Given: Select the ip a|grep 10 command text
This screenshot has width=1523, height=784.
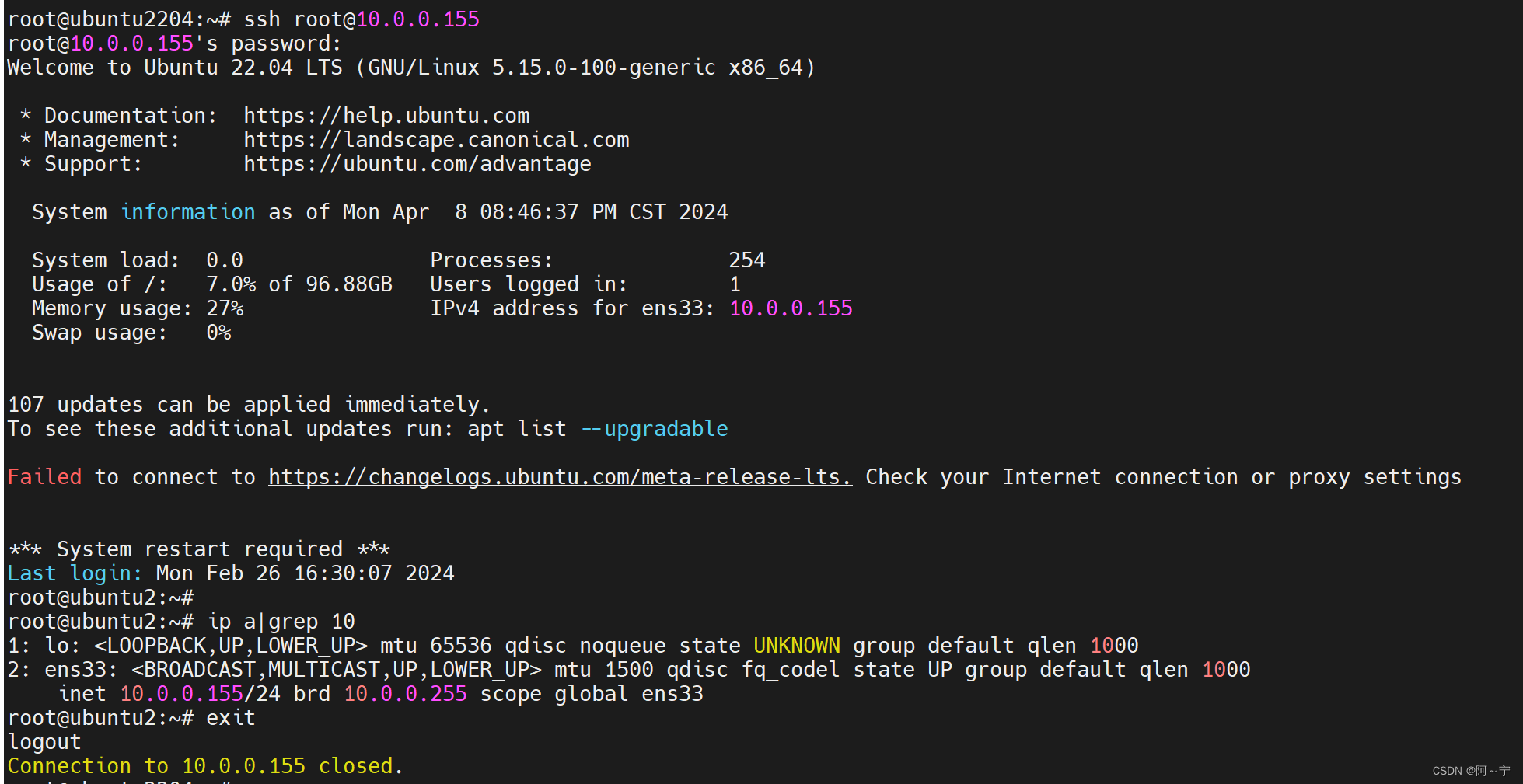Looking at the screenshot, I should [x=280, y=621].
